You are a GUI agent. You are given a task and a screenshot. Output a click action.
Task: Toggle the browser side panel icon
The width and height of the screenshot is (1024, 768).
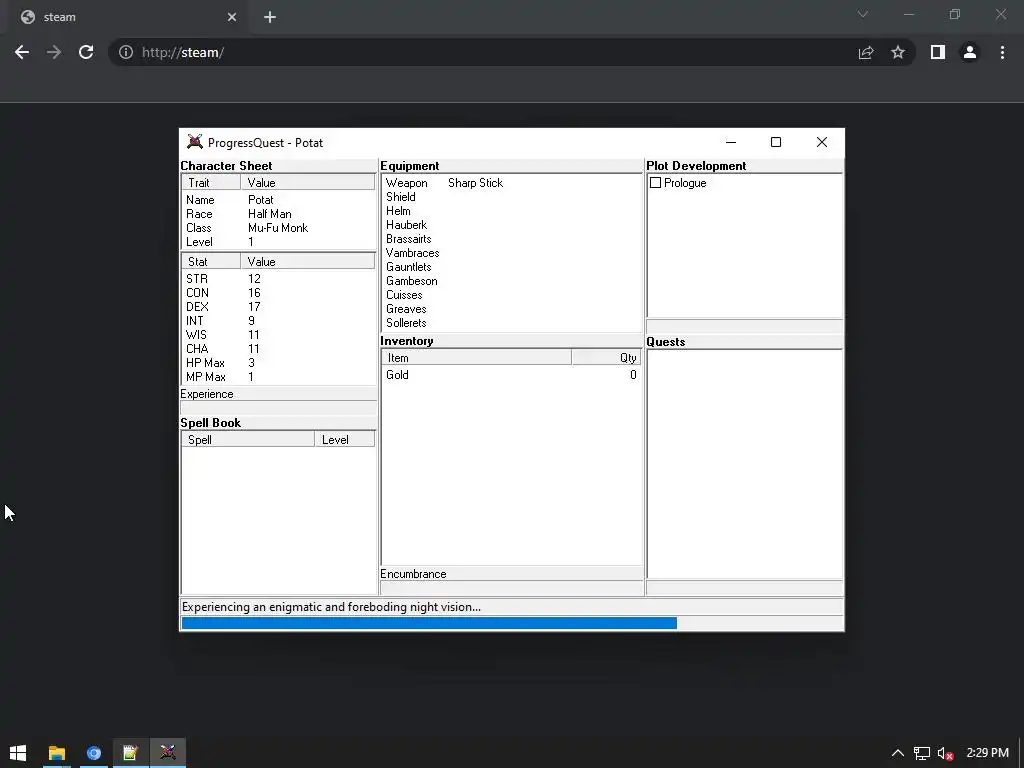click(x=938, y=52)
